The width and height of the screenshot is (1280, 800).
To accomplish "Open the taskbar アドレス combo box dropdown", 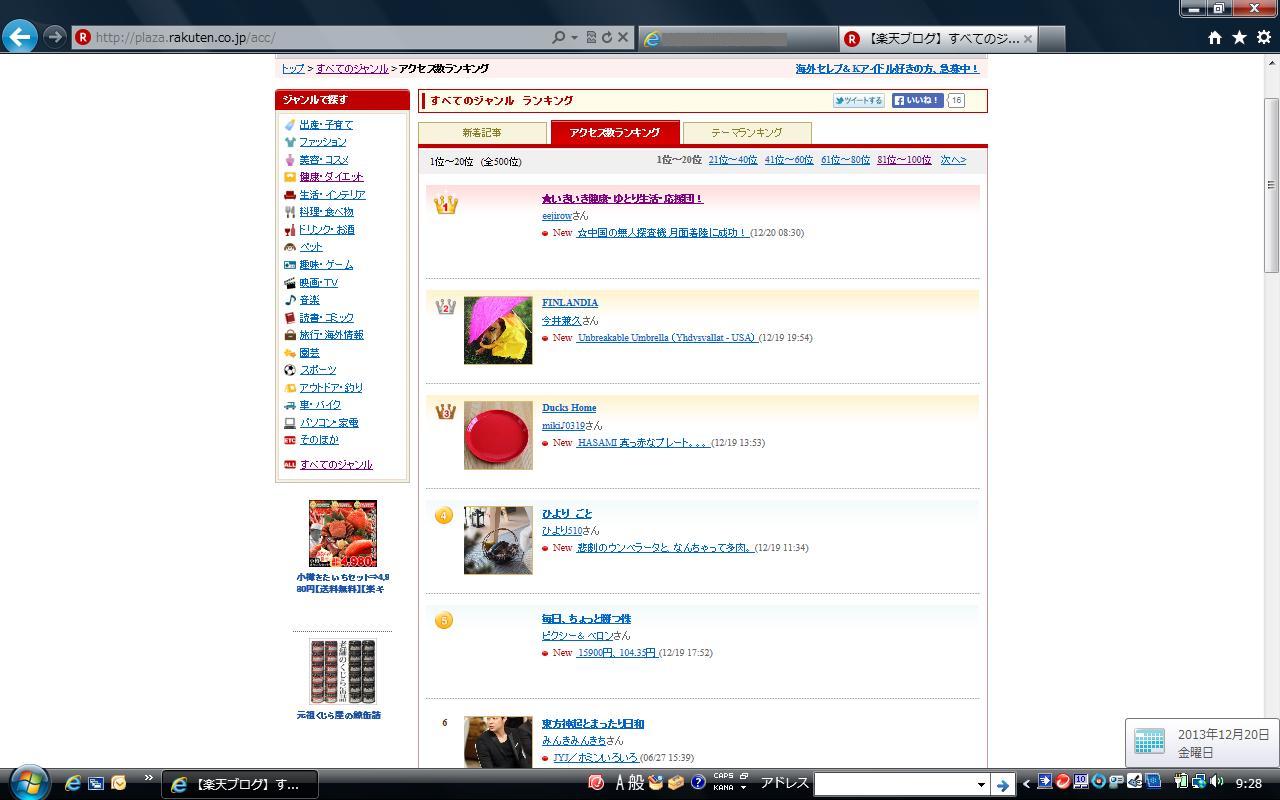I will point(980,784).
